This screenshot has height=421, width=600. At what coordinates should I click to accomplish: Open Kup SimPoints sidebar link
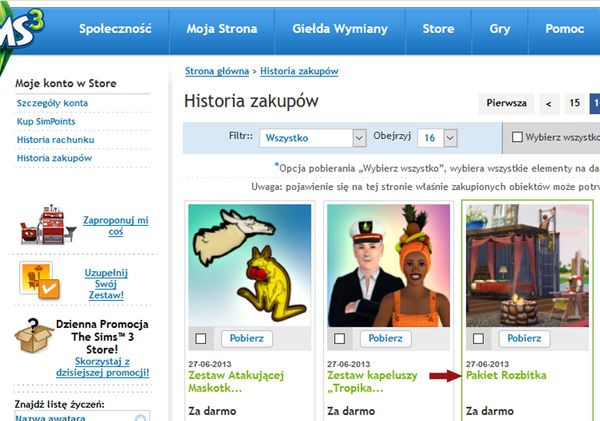(x=46, y=121)
